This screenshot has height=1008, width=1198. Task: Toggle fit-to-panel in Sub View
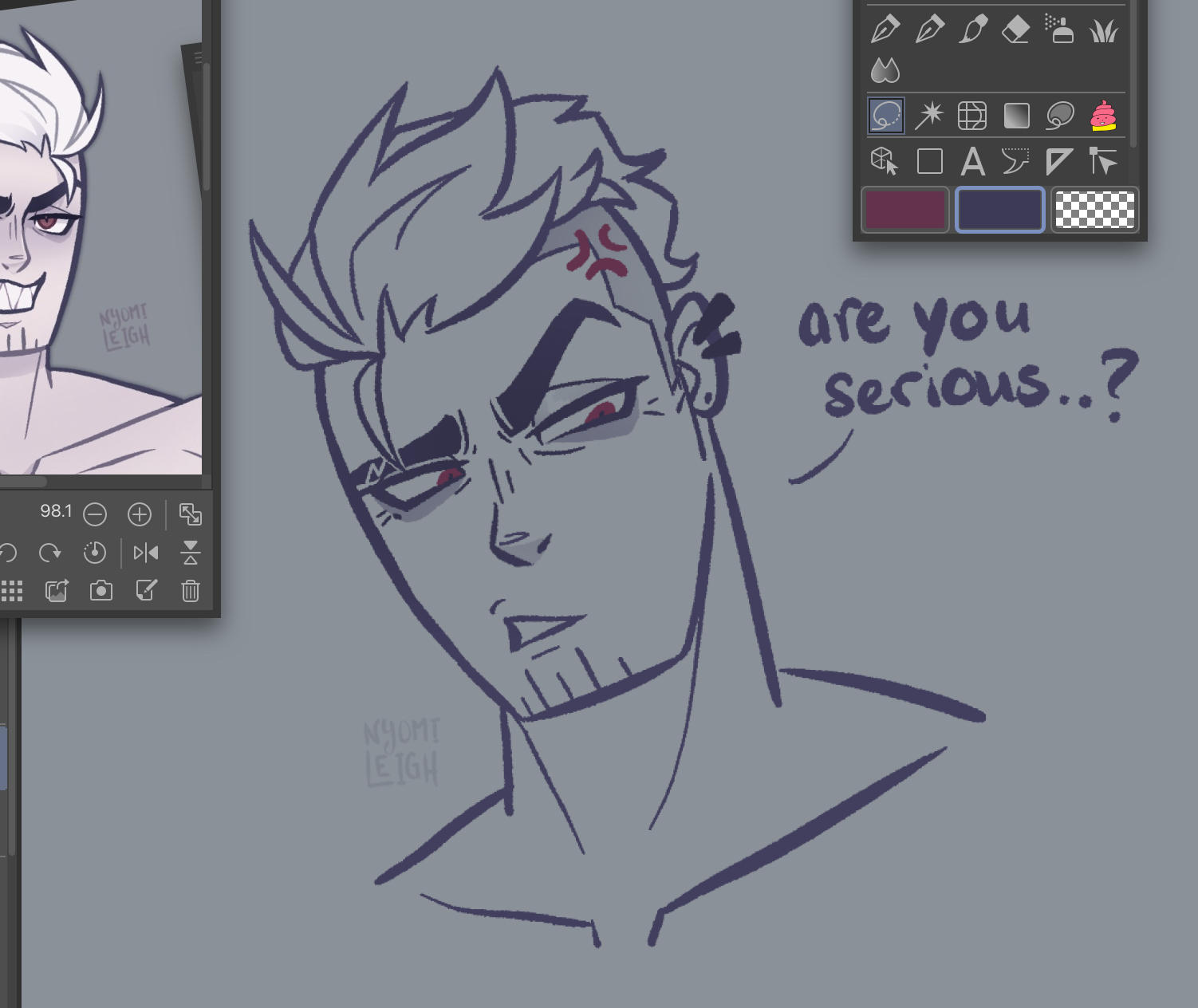point(191,514)
